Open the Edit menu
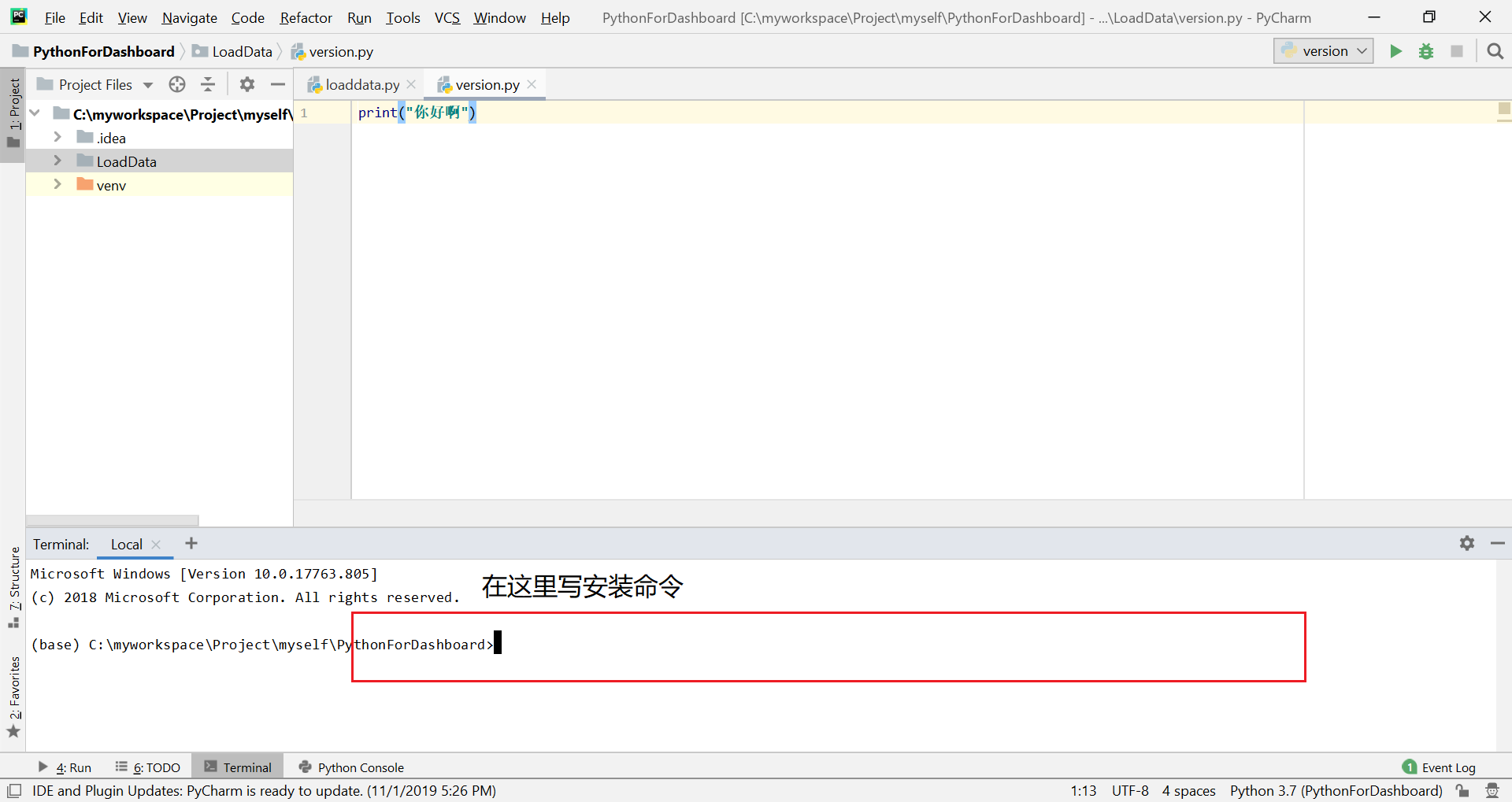 pos(91,17)
